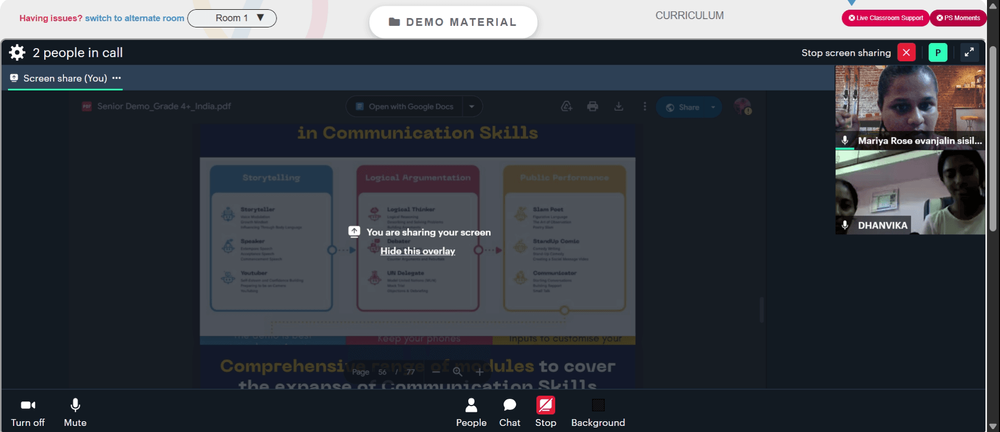Click the 2 people in call text
1000x432 pixels.
click(78, 53)
